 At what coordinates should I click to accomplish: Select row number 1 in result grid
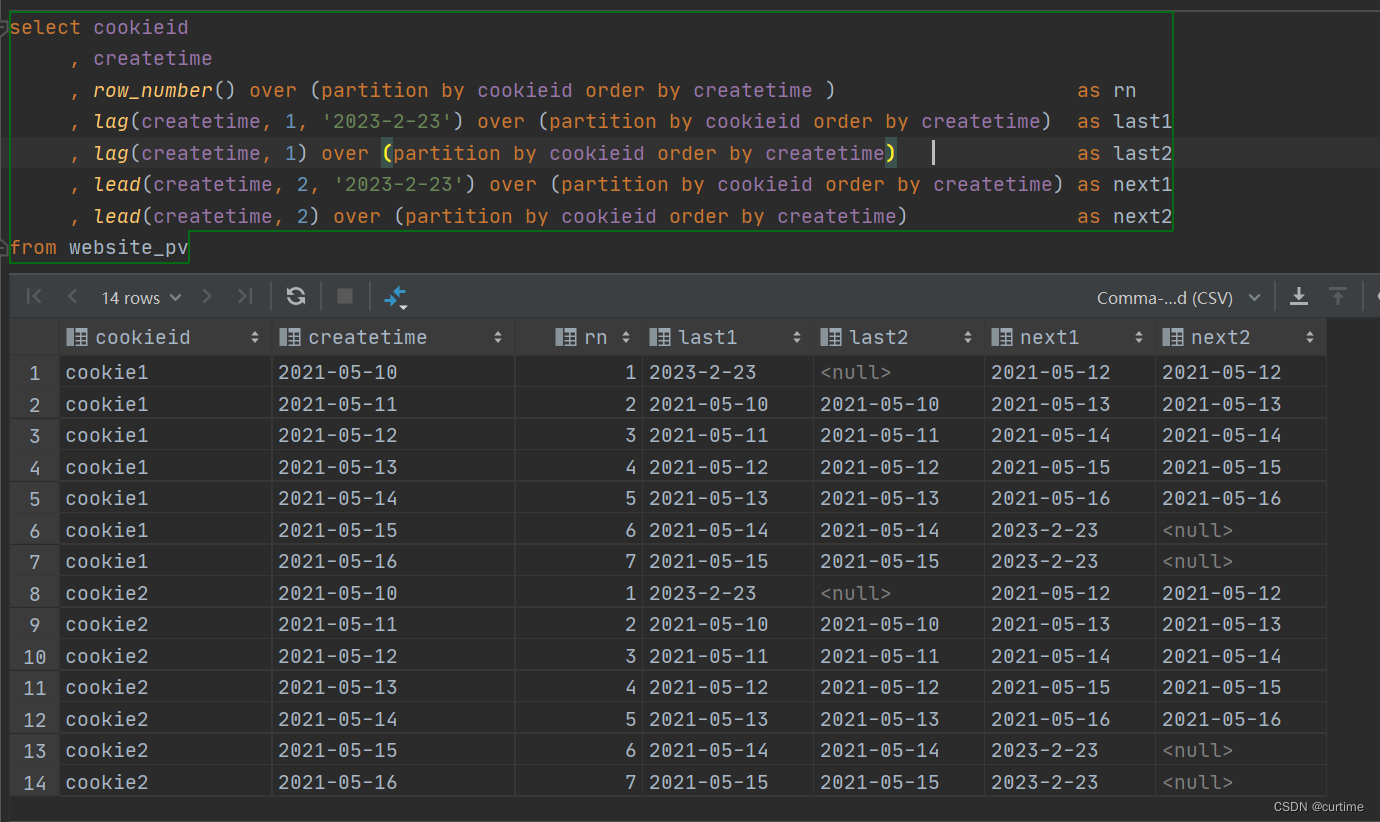click(35, 373)
